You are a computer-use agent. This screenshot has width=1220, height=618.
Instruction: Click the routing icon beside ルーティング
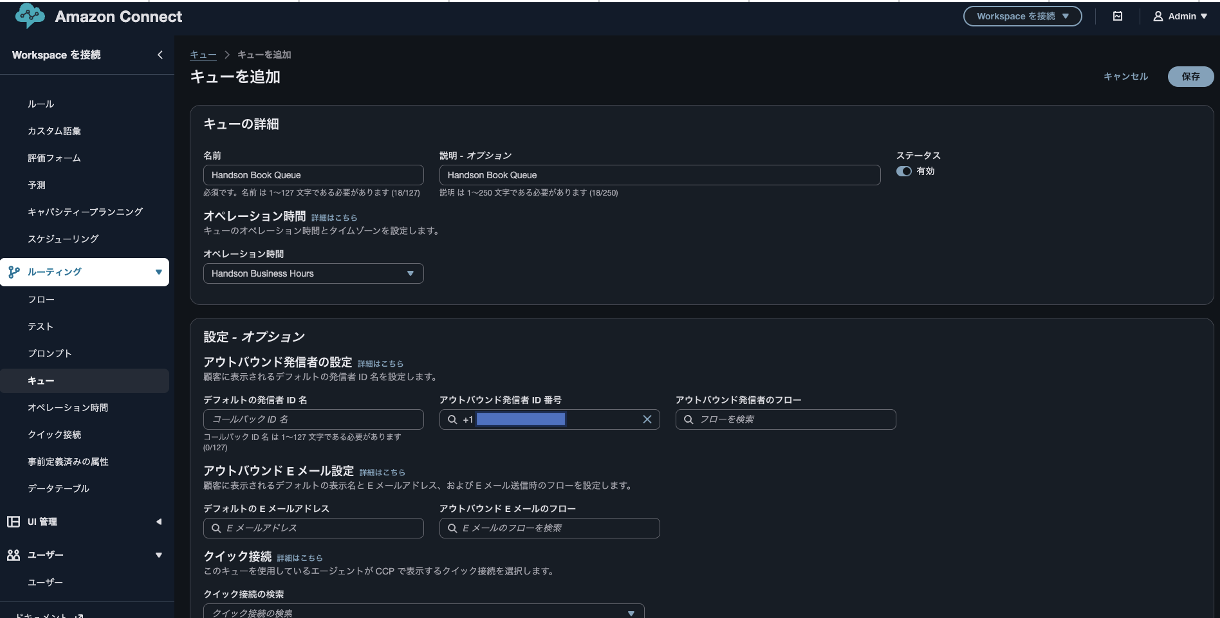tap(13, 272)
